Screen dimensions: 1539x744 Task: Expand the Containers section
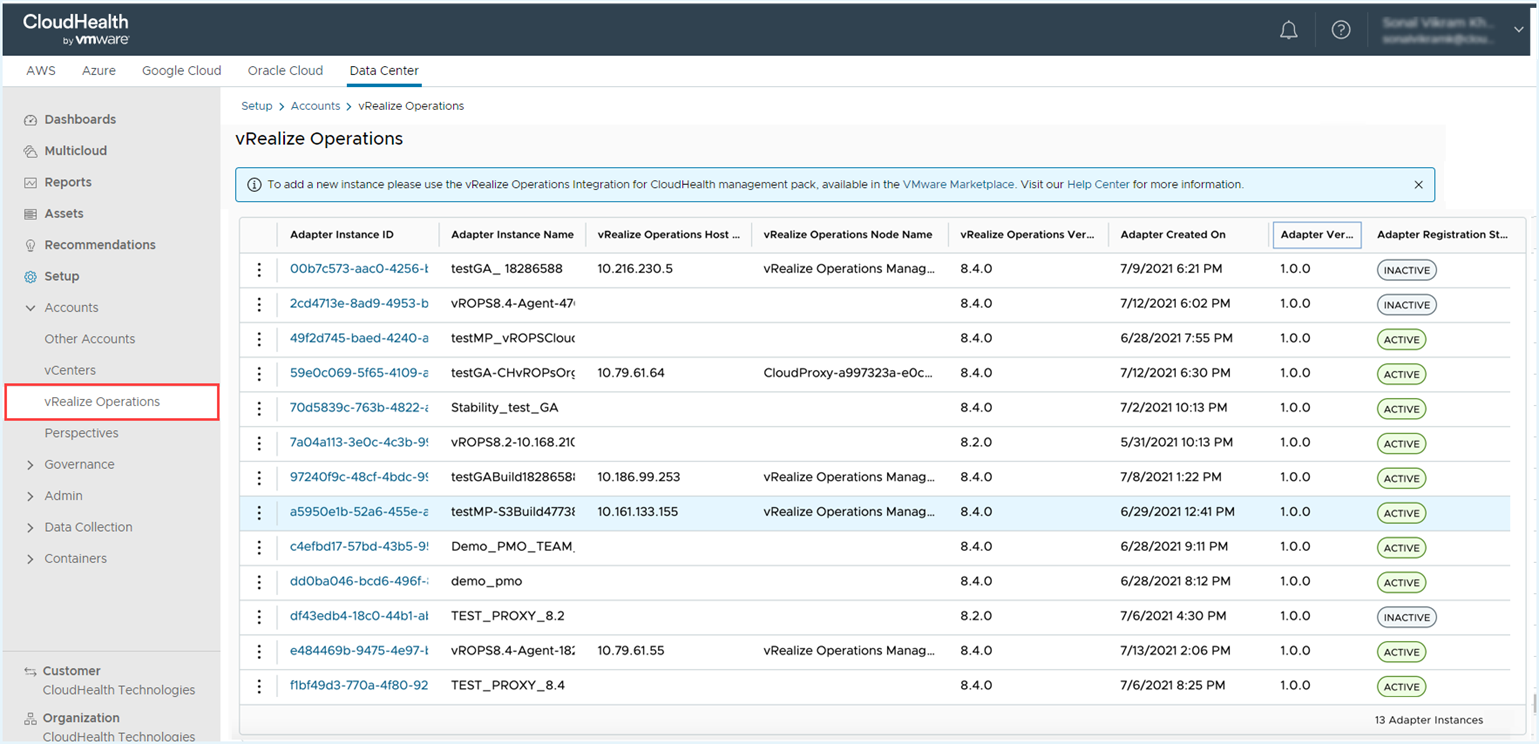[30, 559]
